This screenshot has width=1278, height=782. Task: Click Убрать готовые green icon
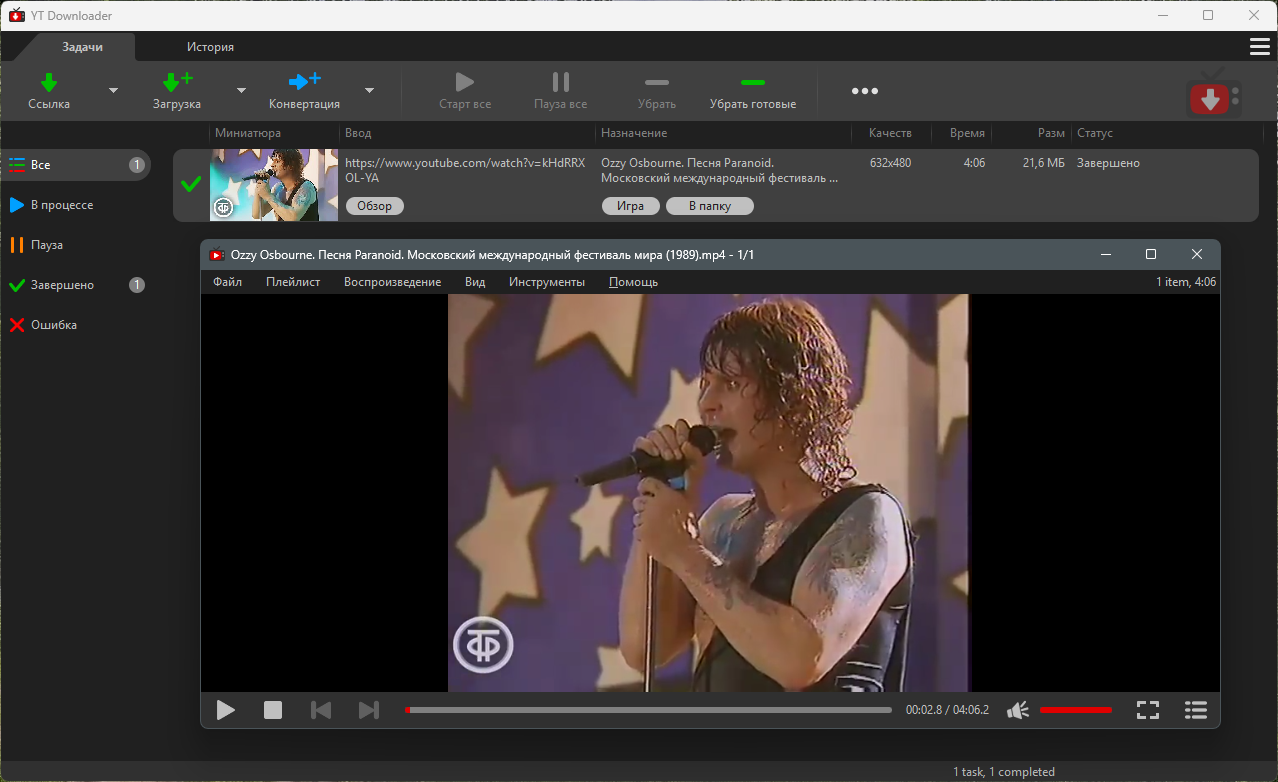pos(753,82)
